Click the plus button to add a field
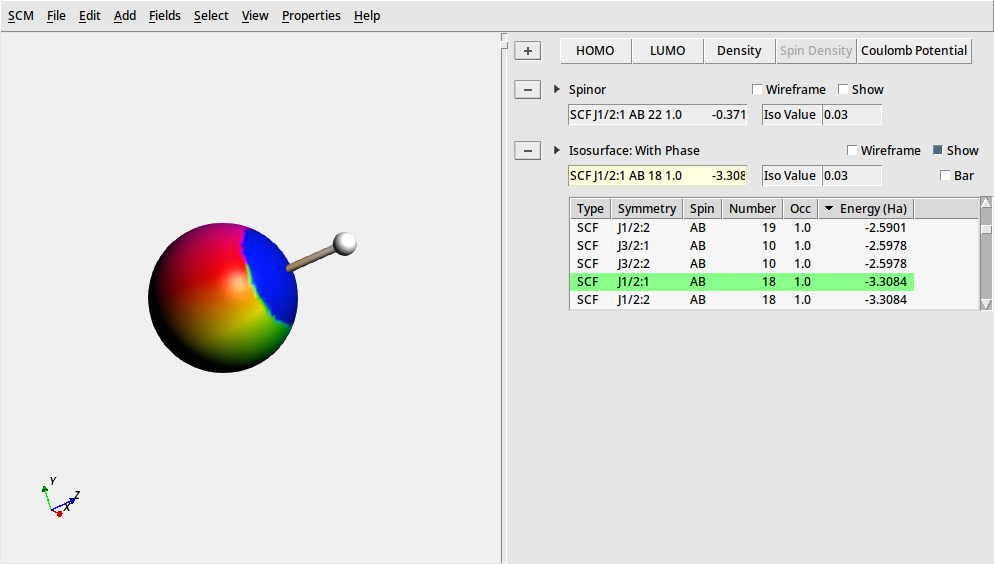The image size is (994, 564). (x=527, y=51)
